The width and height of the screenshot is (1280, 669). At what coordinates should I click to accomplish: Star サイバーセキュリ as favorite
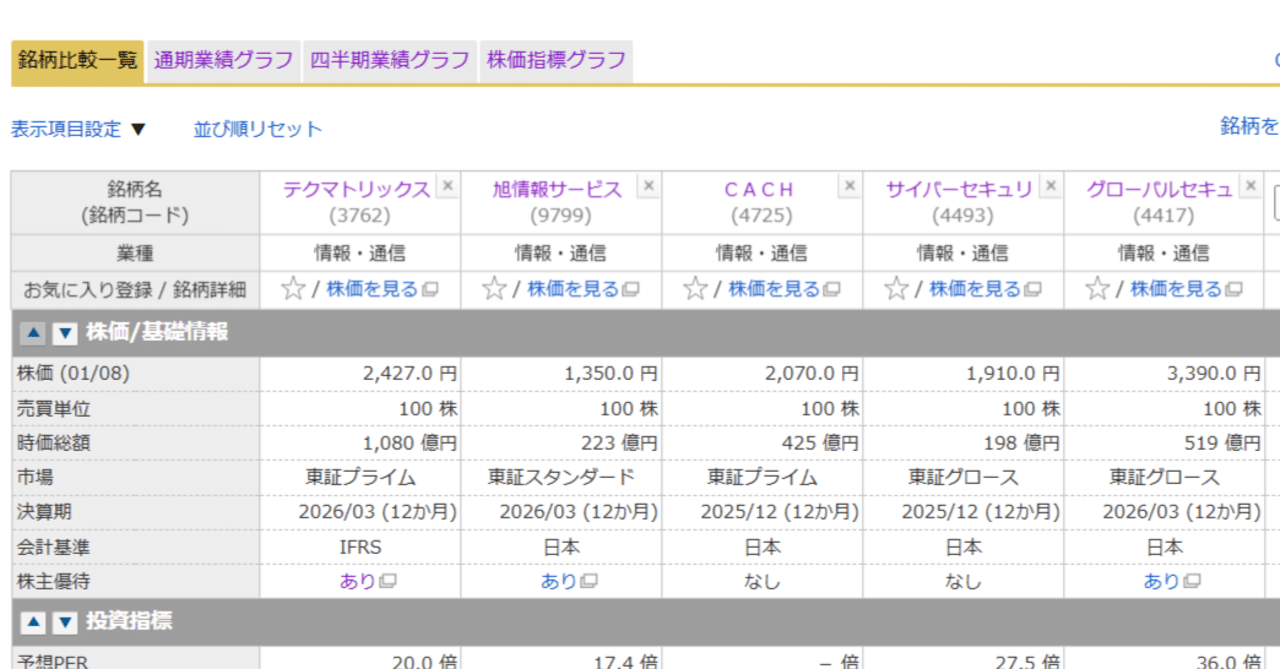tap(896, 290)
